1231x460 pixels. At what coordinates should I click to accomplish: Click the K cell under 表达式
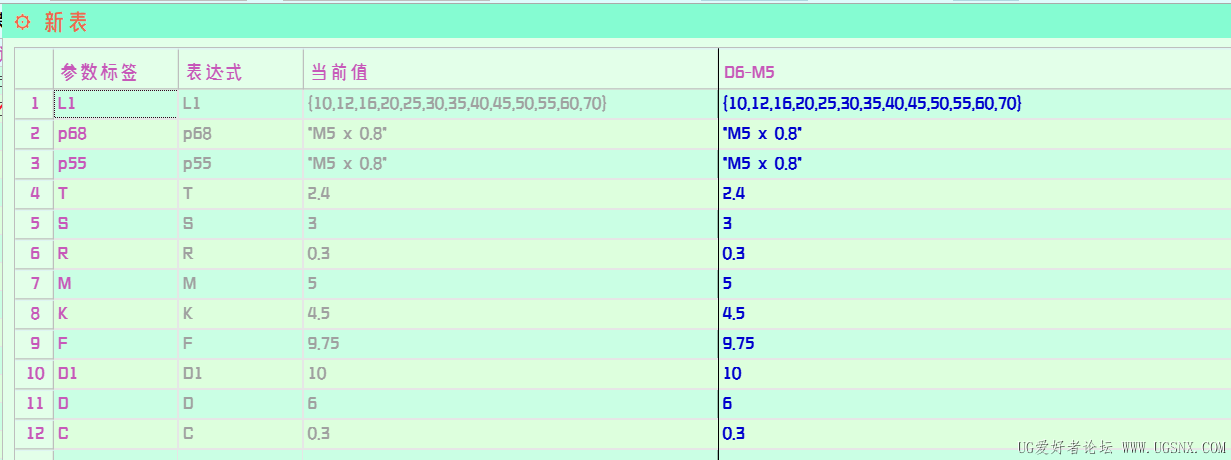tap(241, 314)
